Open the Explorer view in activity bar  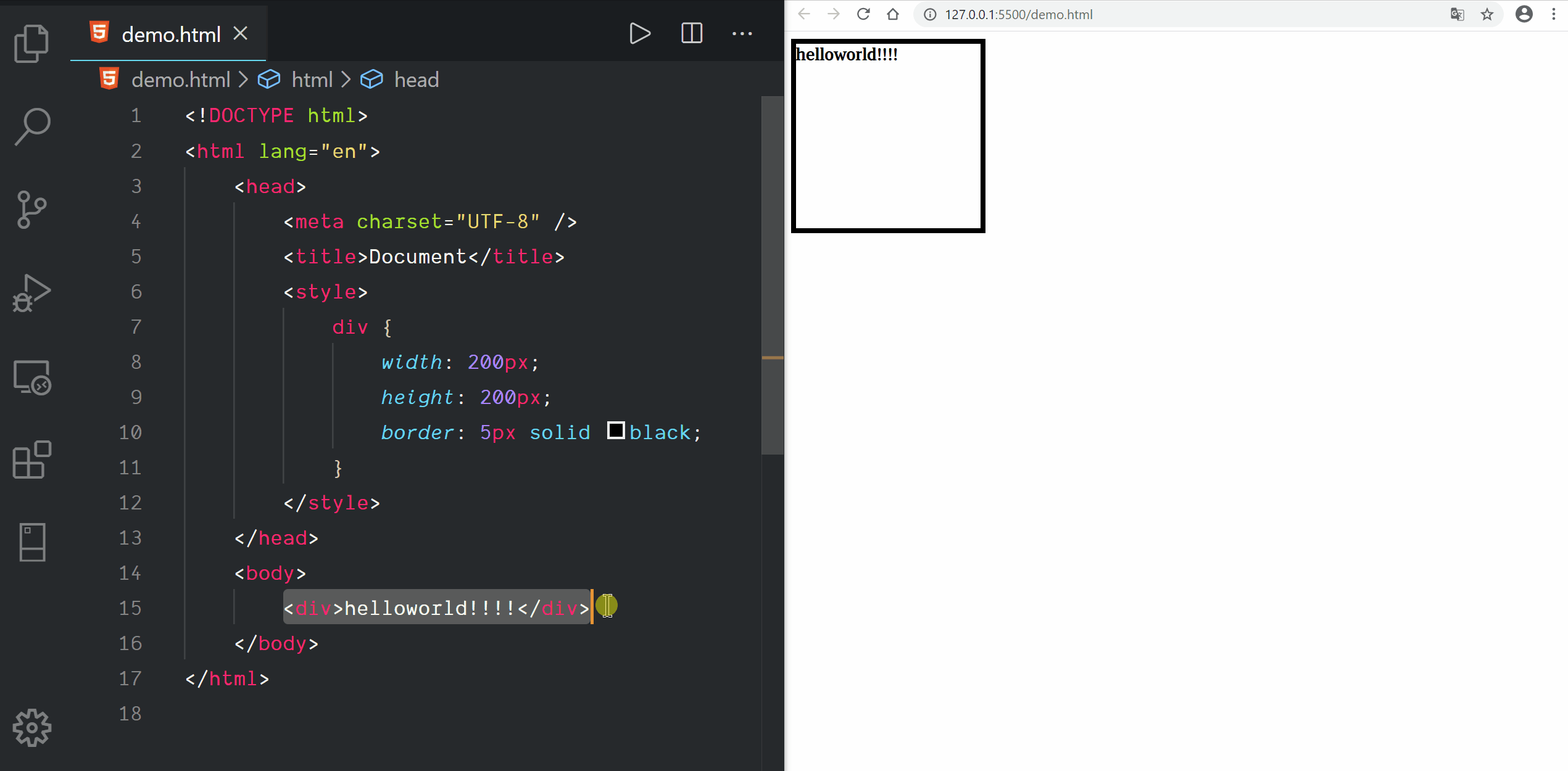click(x=31, y=43)
